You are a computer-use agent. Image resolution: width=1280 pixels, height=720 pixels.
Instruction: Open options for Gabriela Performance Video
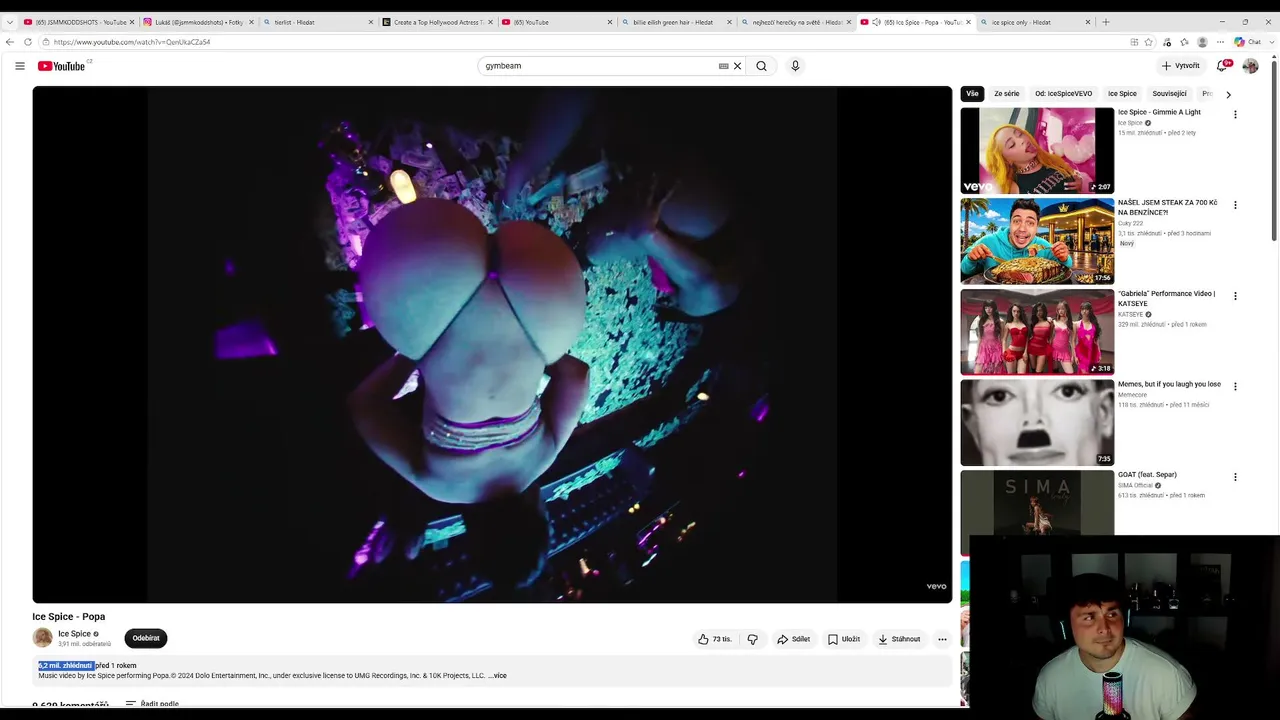click(x=1235, y=296)
